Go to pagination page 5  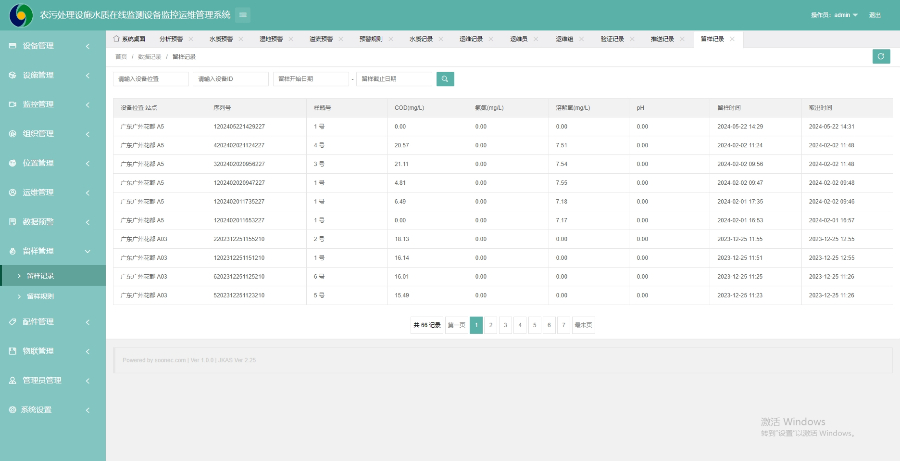[534, 325]
